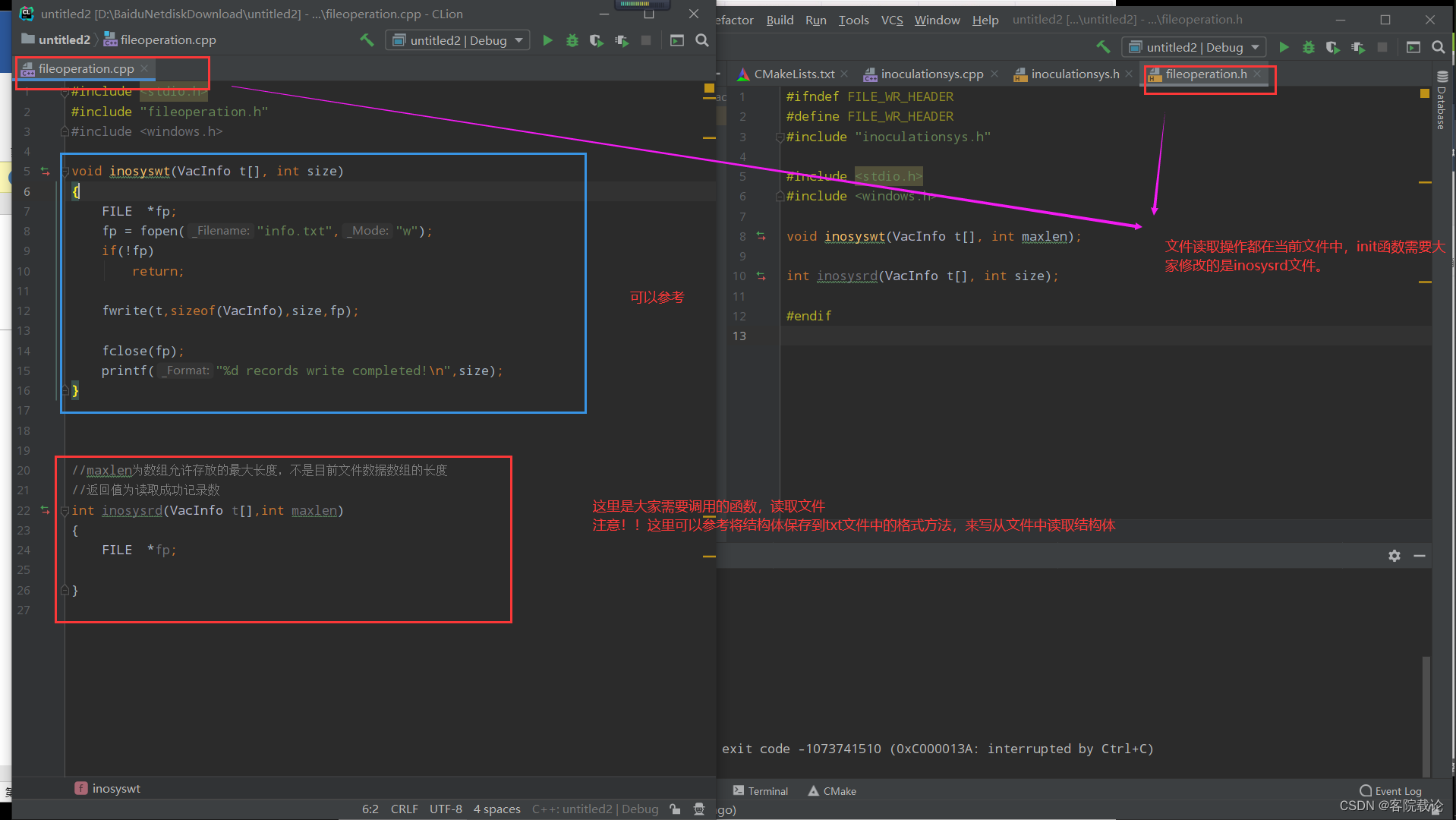Start debugging with right window's bug icon
1456x820 pixels.
coord(1308,47)
